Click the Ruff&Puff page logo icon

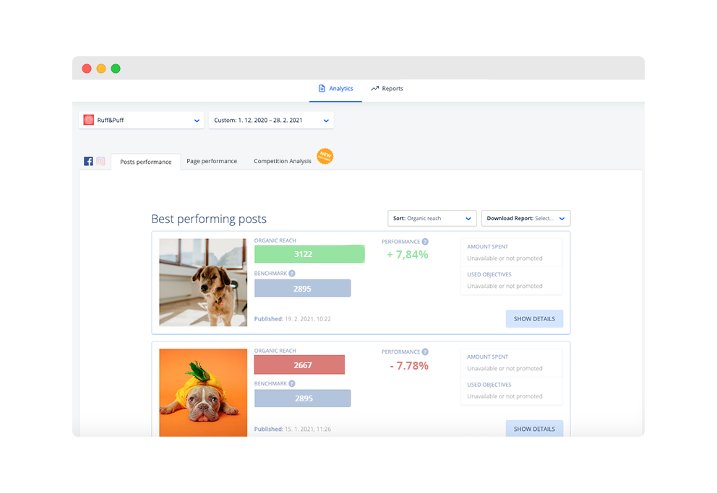(89, 120)
